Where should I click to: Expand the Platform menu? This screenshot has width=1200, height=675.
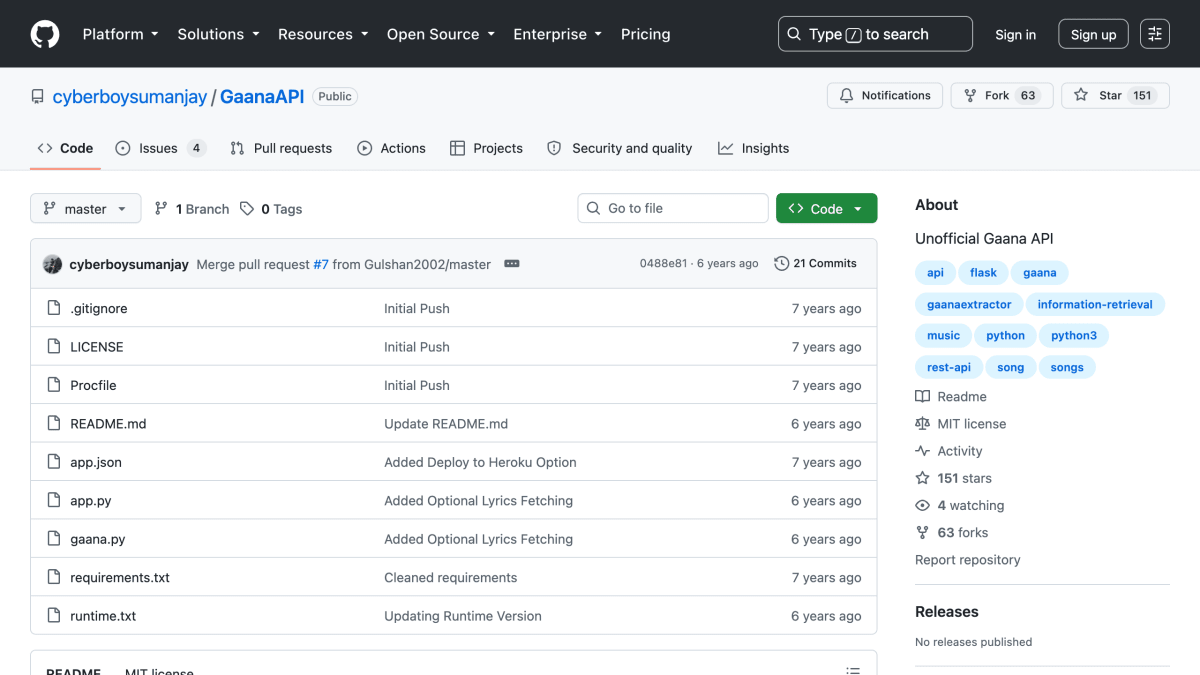click(120, 34)
